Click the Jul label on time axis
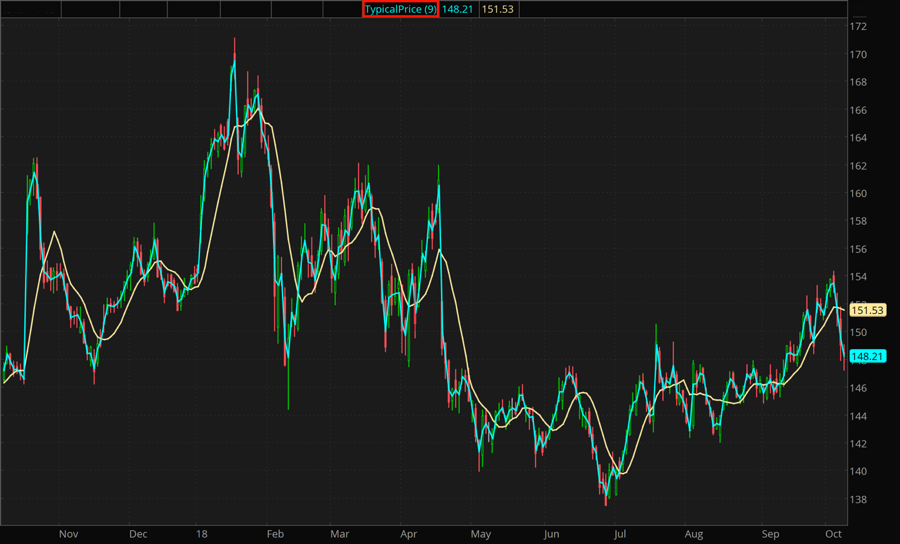Image resolution: width=900 pixels, height=544 pixels. tap(620, 534)
